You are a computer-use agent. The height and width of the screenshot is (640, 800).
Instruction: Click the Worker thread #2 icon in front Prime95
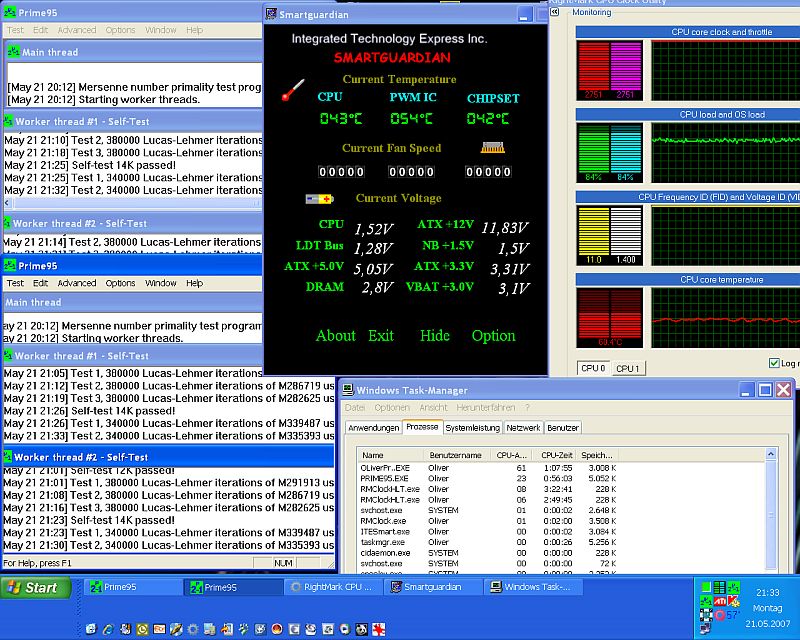(x=8, y=457)
